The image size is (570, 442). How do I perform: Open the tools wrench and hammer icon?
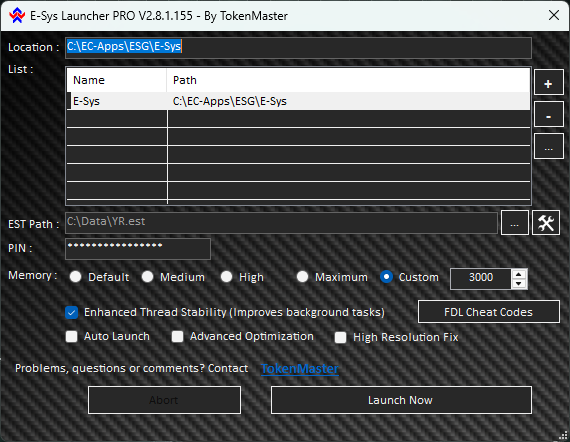point(546,223)
